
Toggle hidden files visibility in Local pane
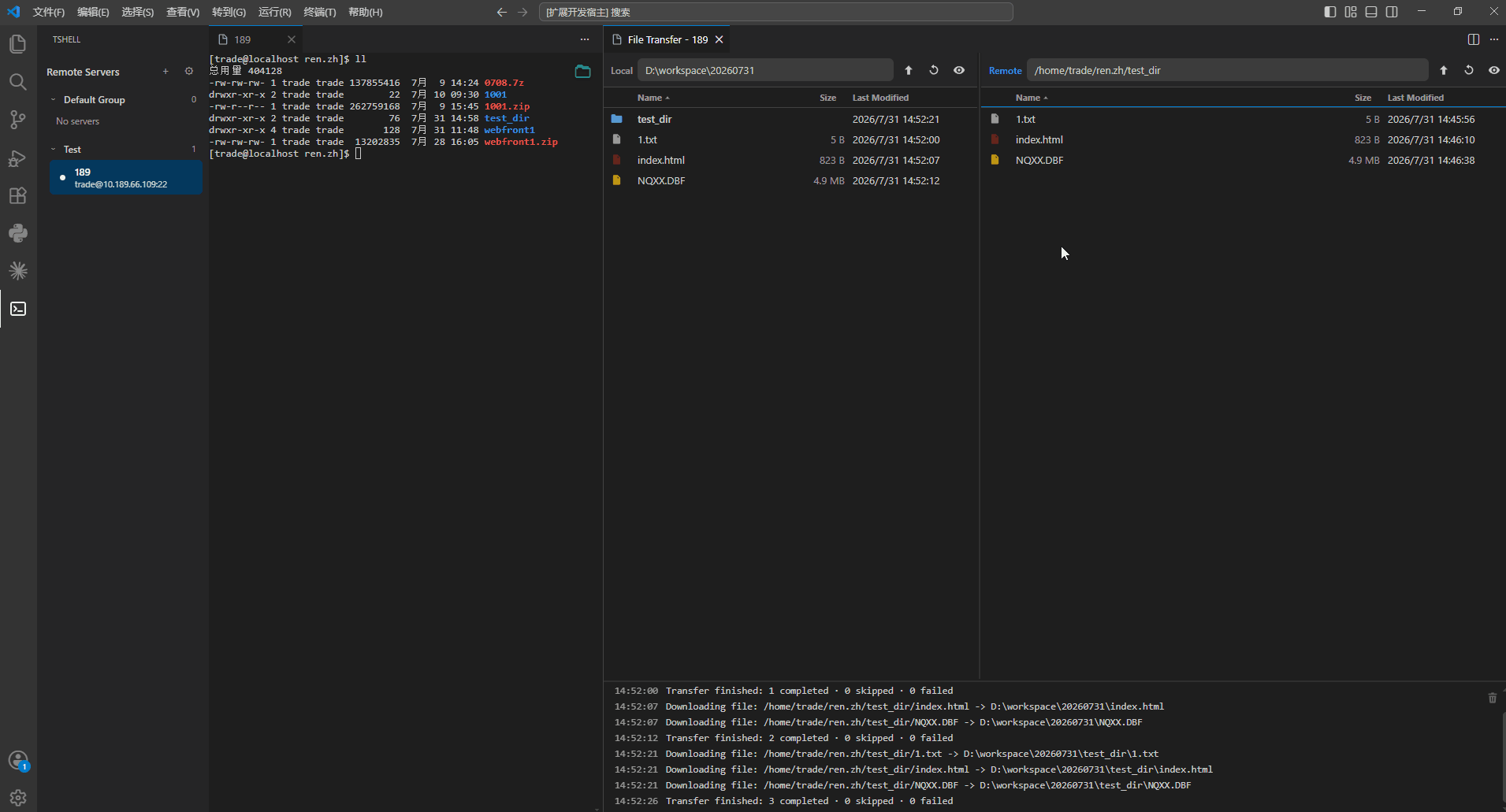[x=959, y=70]
